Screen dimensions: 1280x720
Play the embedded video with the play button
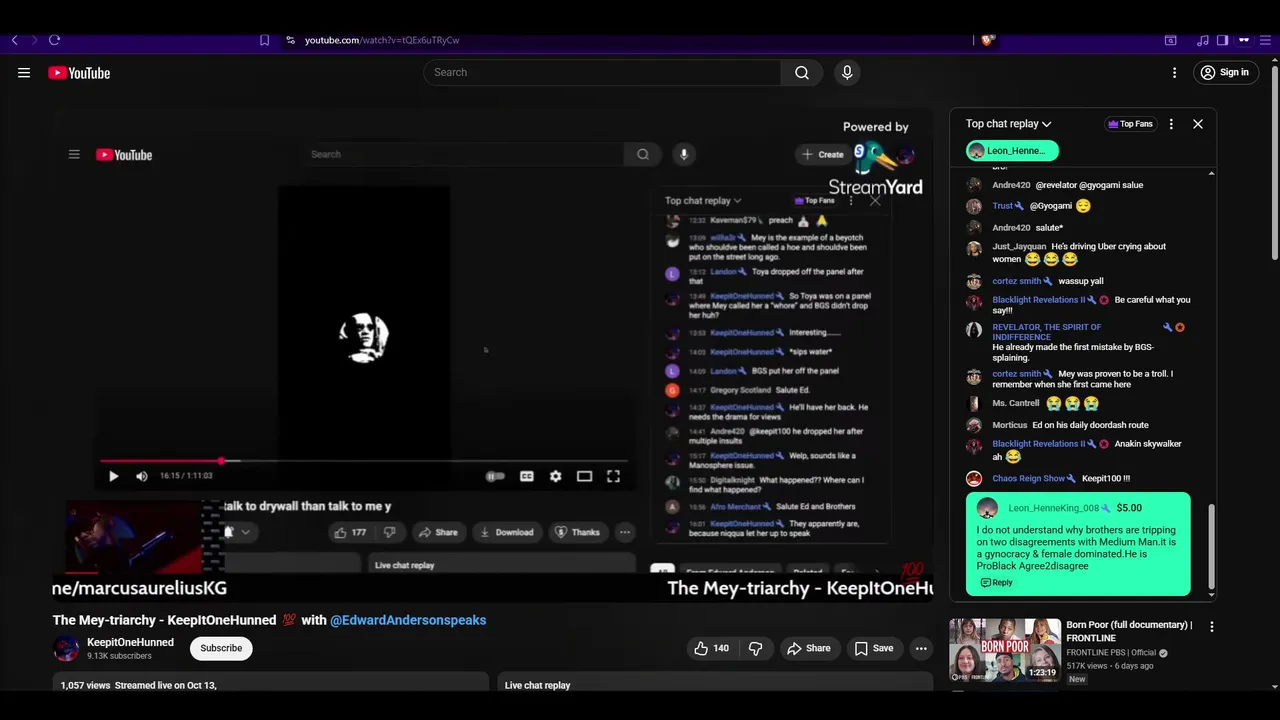point(113,476)
